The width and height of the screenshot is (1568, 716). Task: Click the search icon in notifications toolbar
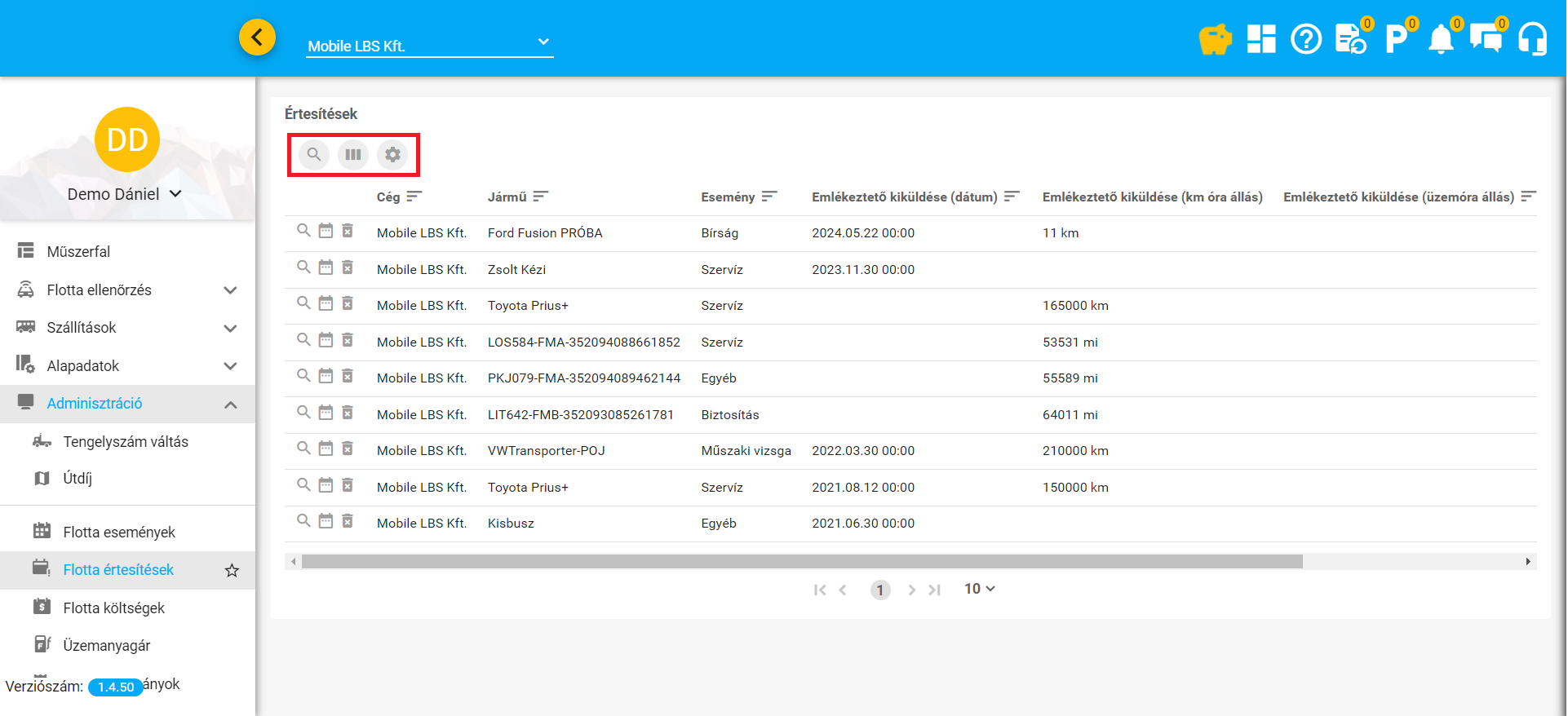coord(314,154)
